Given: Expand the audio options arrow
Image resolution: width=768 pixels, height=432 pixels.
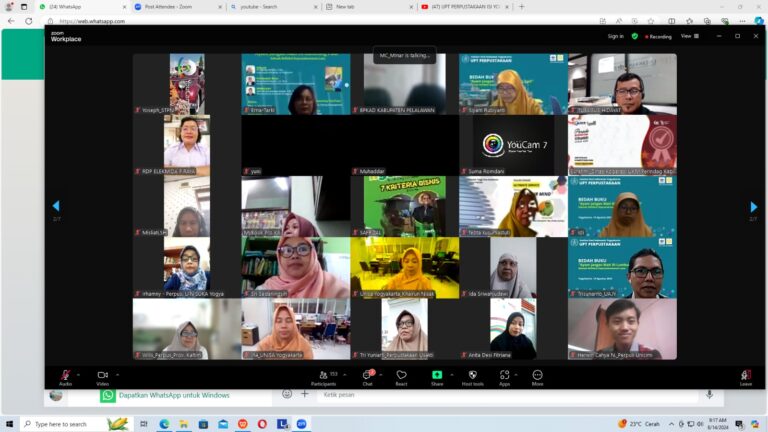Looking at the screenshot, I should 80,374.
